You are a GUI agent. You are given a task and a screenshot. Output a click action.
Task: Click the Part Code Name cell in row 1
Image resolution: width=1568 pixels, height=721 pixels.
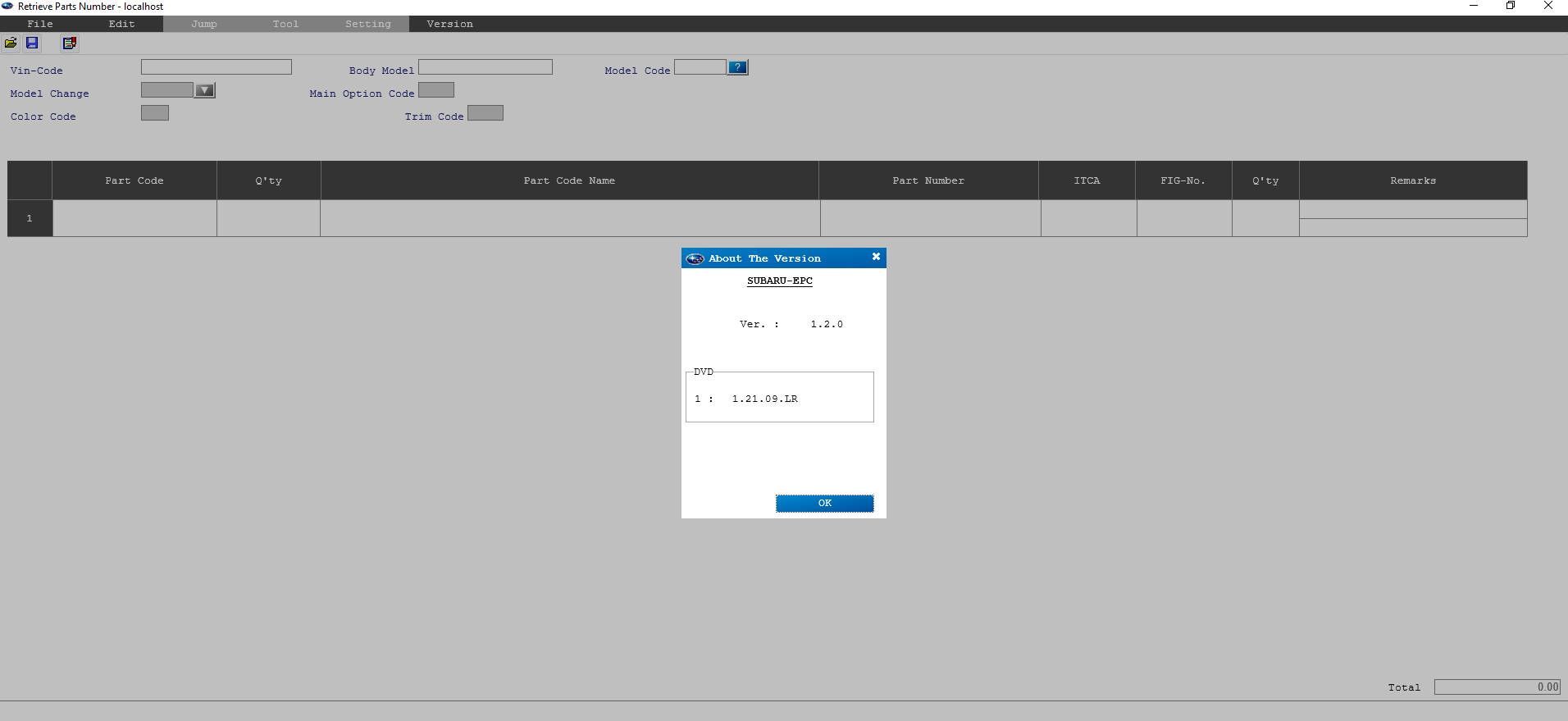click(x=570, y=218)
